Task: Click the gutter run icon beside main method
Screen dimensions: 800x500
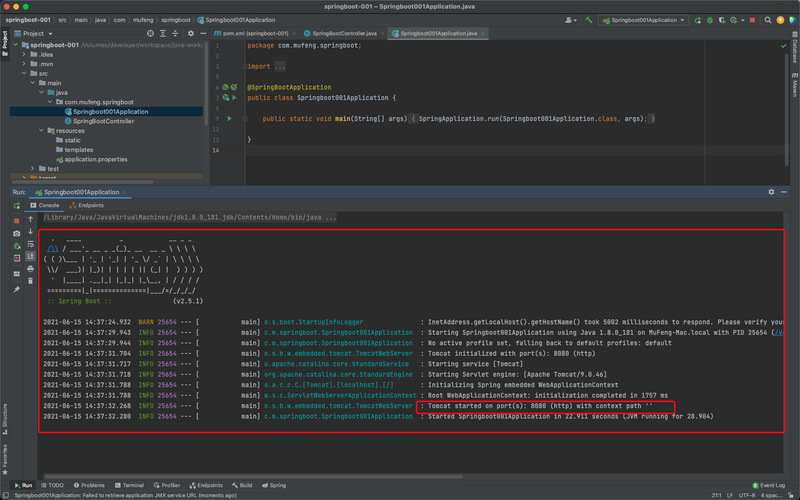Action: click(230, 118)
